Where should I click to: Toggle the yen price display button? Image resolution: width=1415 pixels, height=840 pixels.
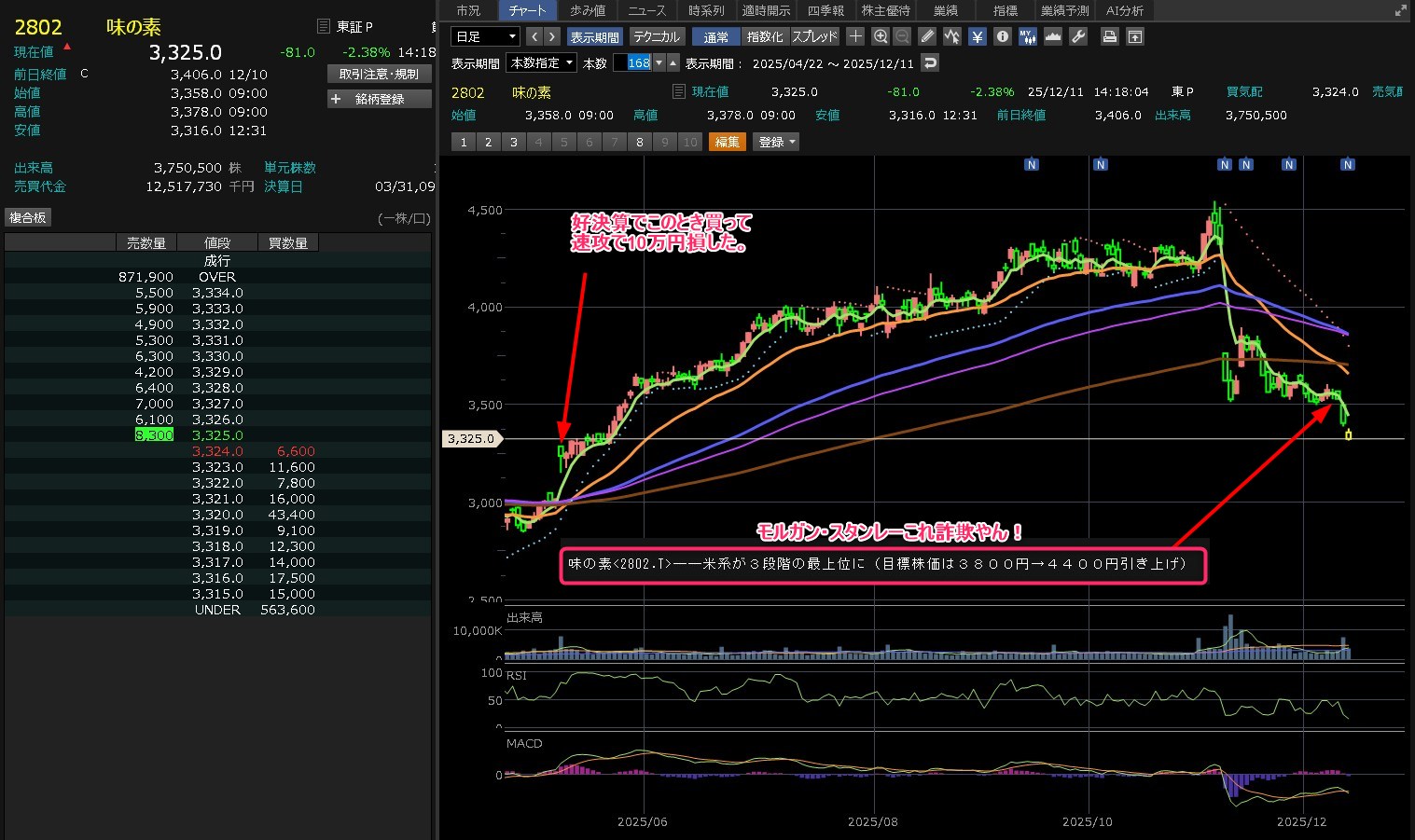(977, 36)
